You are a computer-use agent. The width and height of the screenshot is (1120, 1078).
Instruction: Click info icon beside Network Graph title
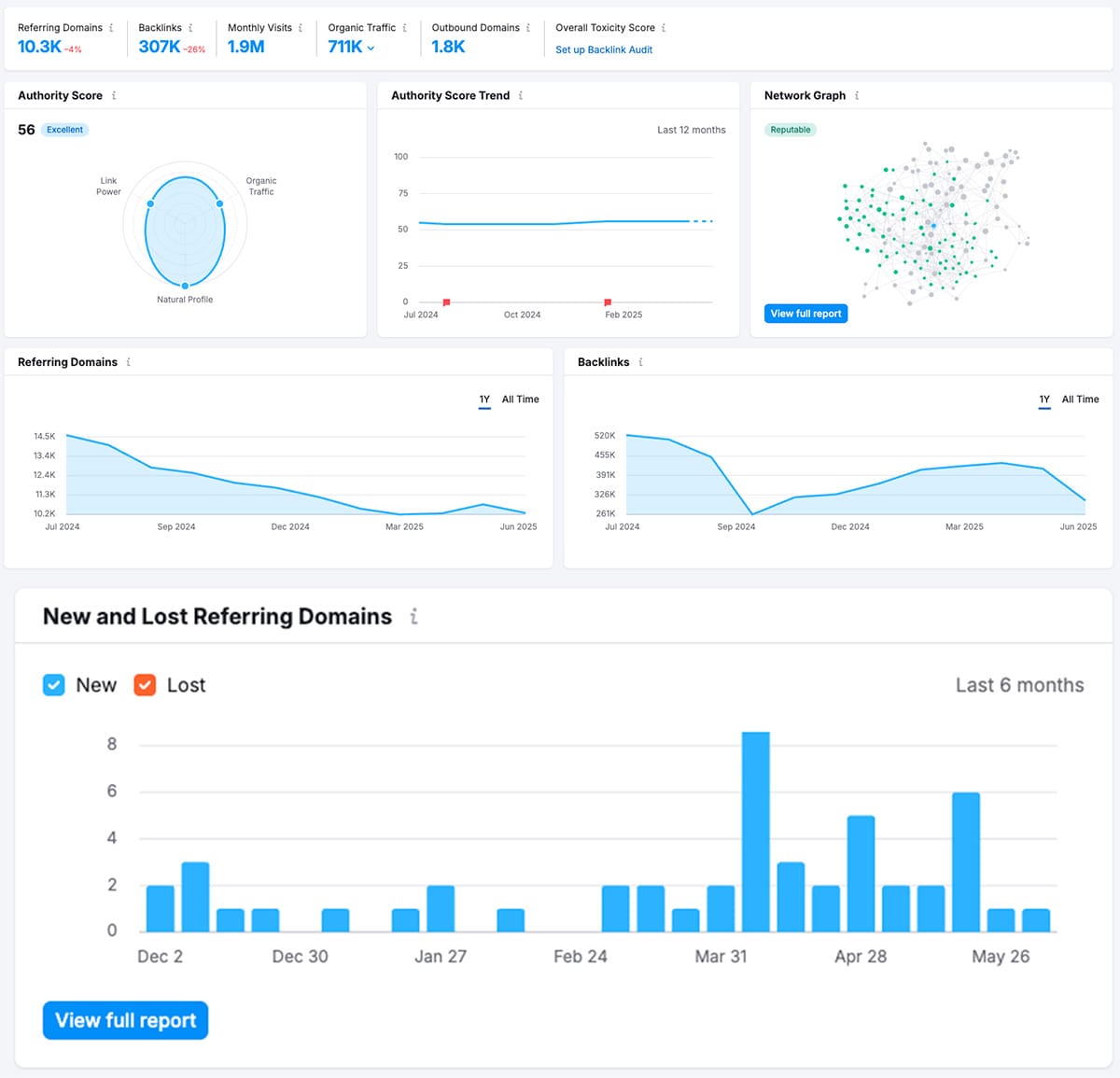pos(857,95)
